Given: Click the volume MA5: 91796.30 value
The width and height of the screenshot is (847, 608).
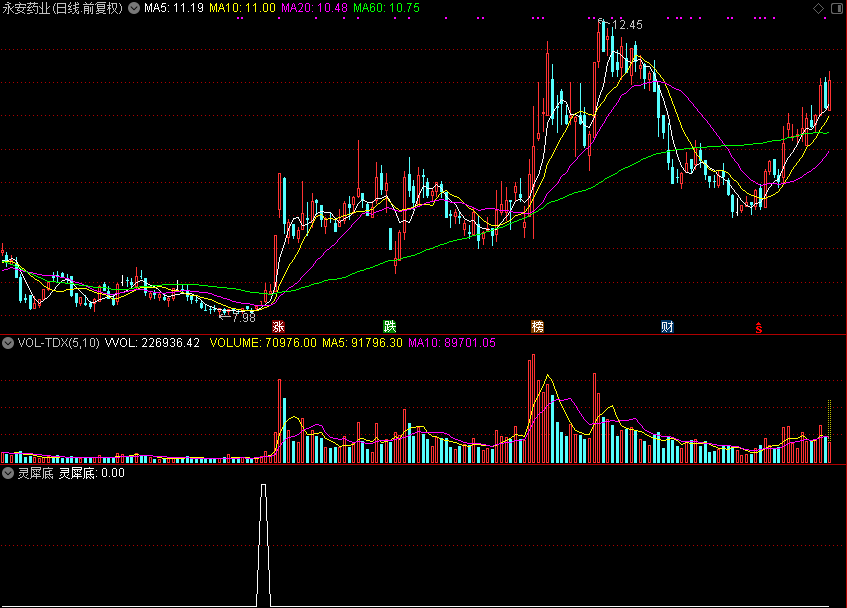Looking at the screenshot, I should click(x=362, y=343).
